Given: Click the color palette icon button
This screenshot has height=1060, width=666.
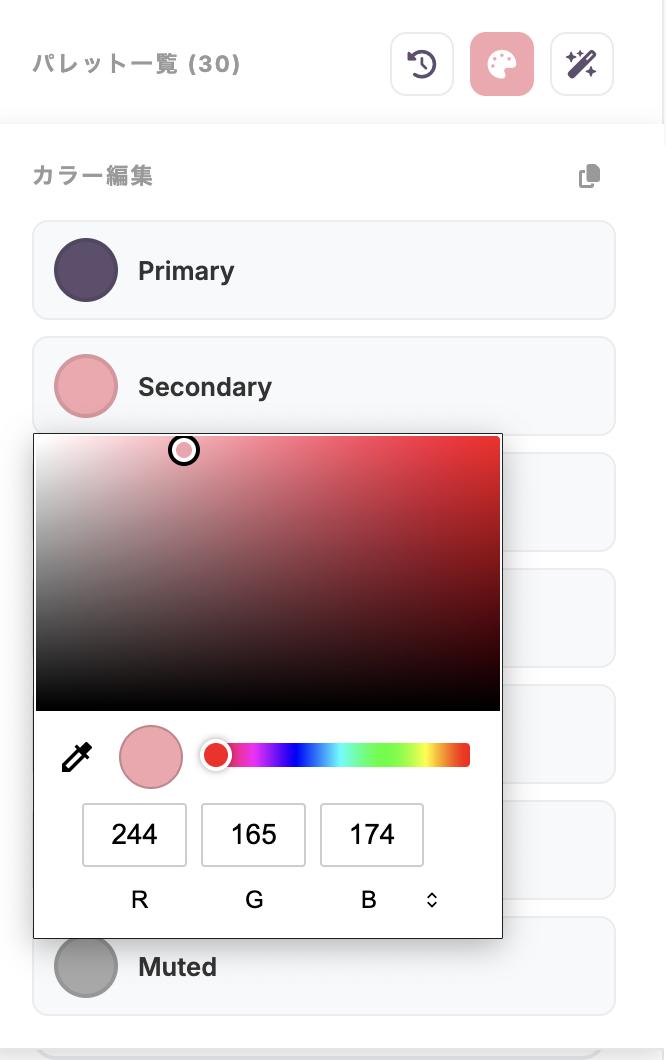Looking at the screenshot, I should tap(502, 65).
